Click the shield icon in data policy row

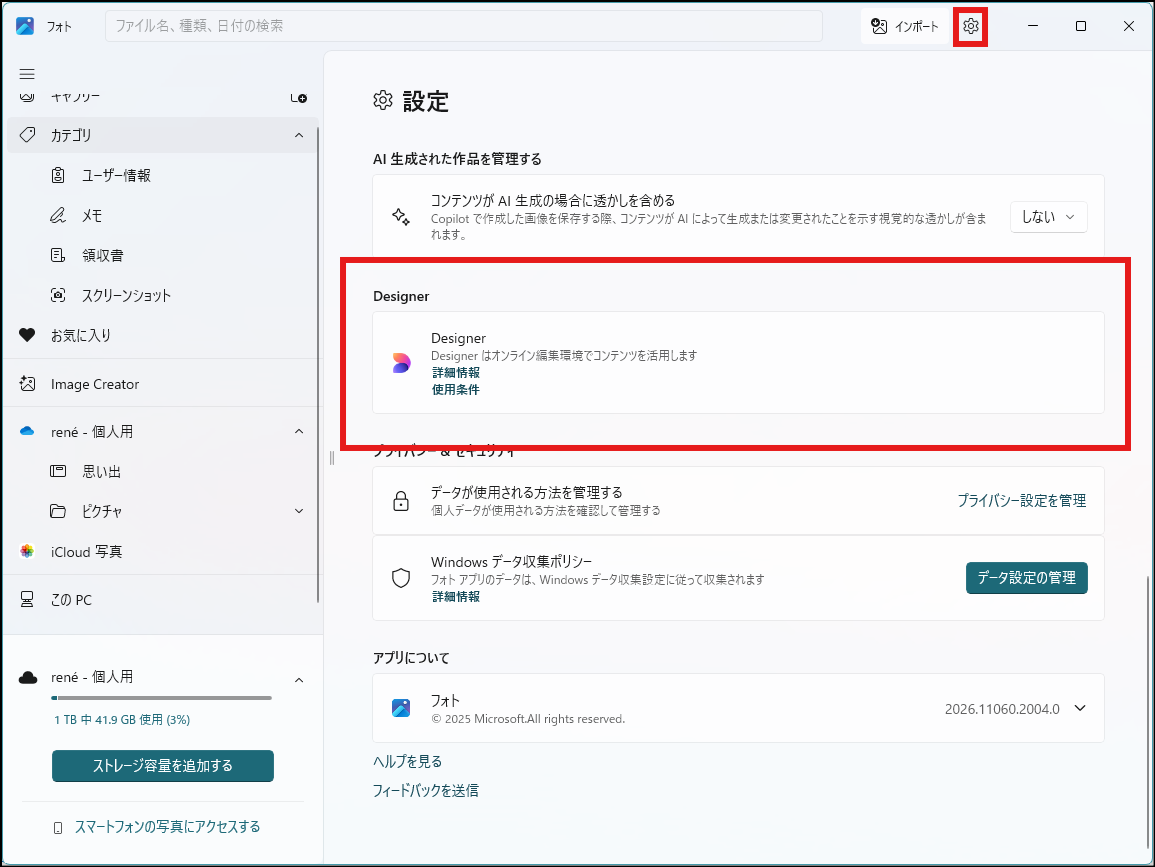pyautogui.click(x=401, y=578)
